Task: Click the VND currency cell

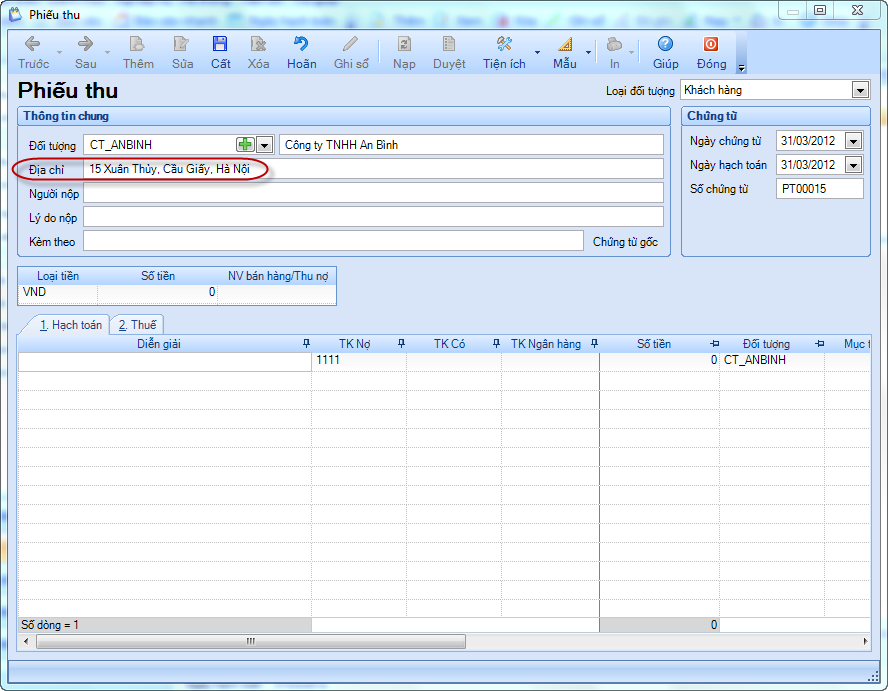Action: [58, 292]
